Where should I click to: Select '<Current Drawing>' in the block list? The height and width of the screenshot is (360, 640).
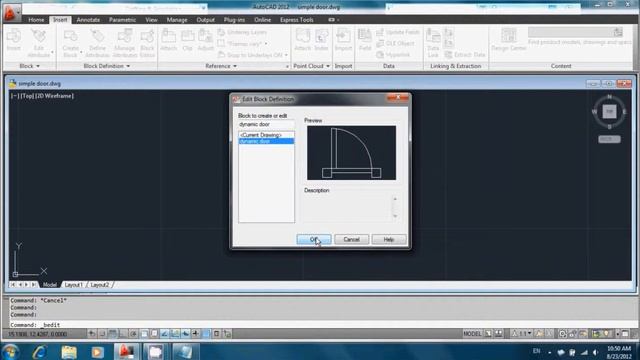tap(266, 135)
